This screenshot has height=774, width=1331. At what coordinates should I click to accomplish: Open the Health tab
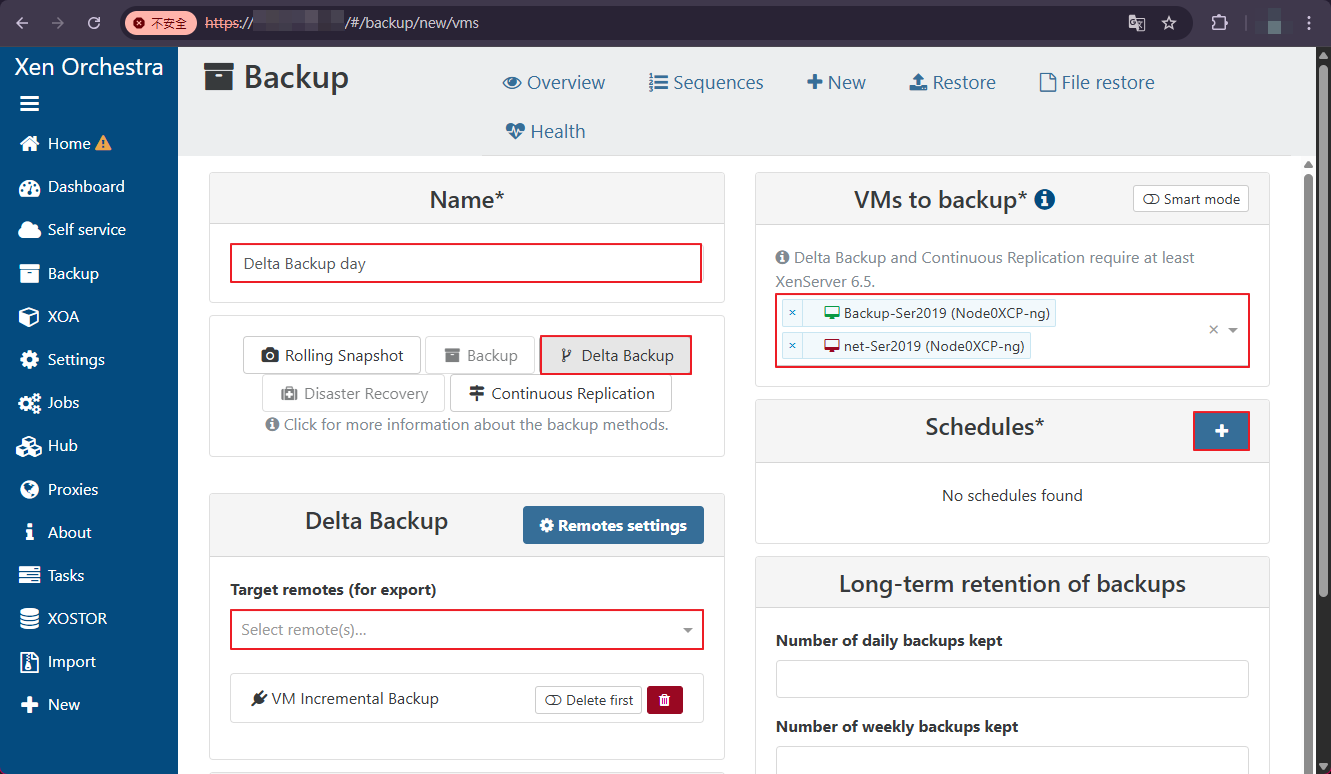coord(545,131)
